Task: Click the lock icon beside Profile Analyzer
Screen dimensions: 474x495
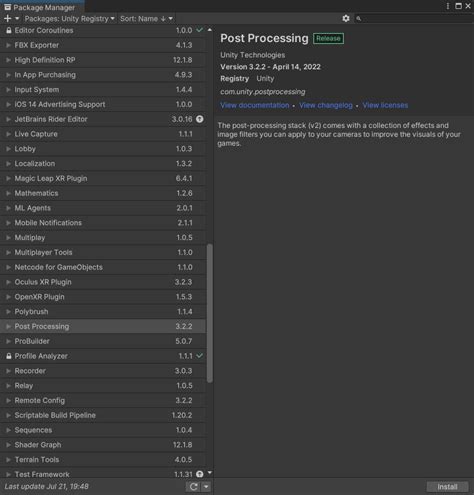Action: pyautogui.click(x=9, y=356)
